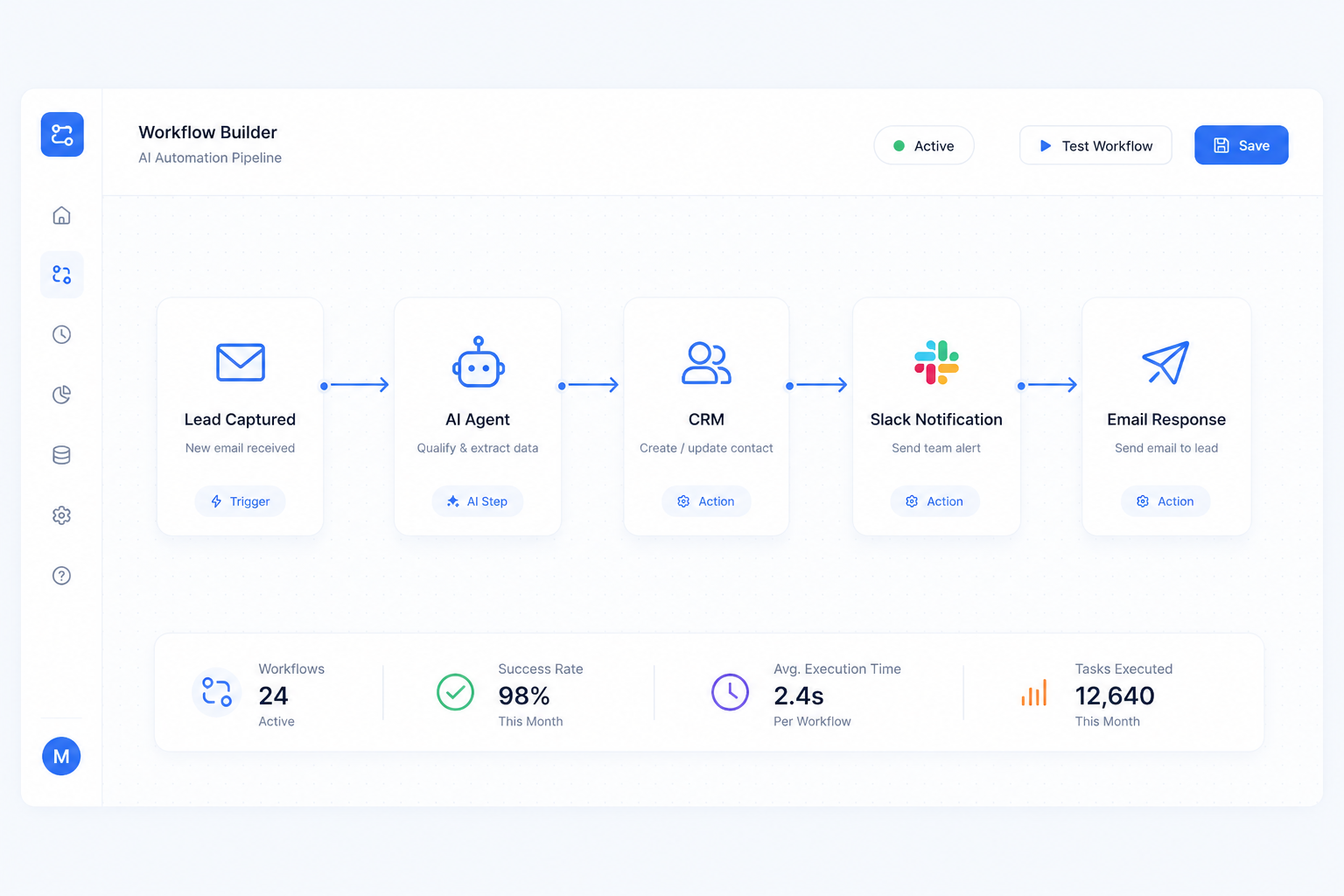Click the Trigger badge on Lead Captured
Screen dimensions: 1344x896
240,501
